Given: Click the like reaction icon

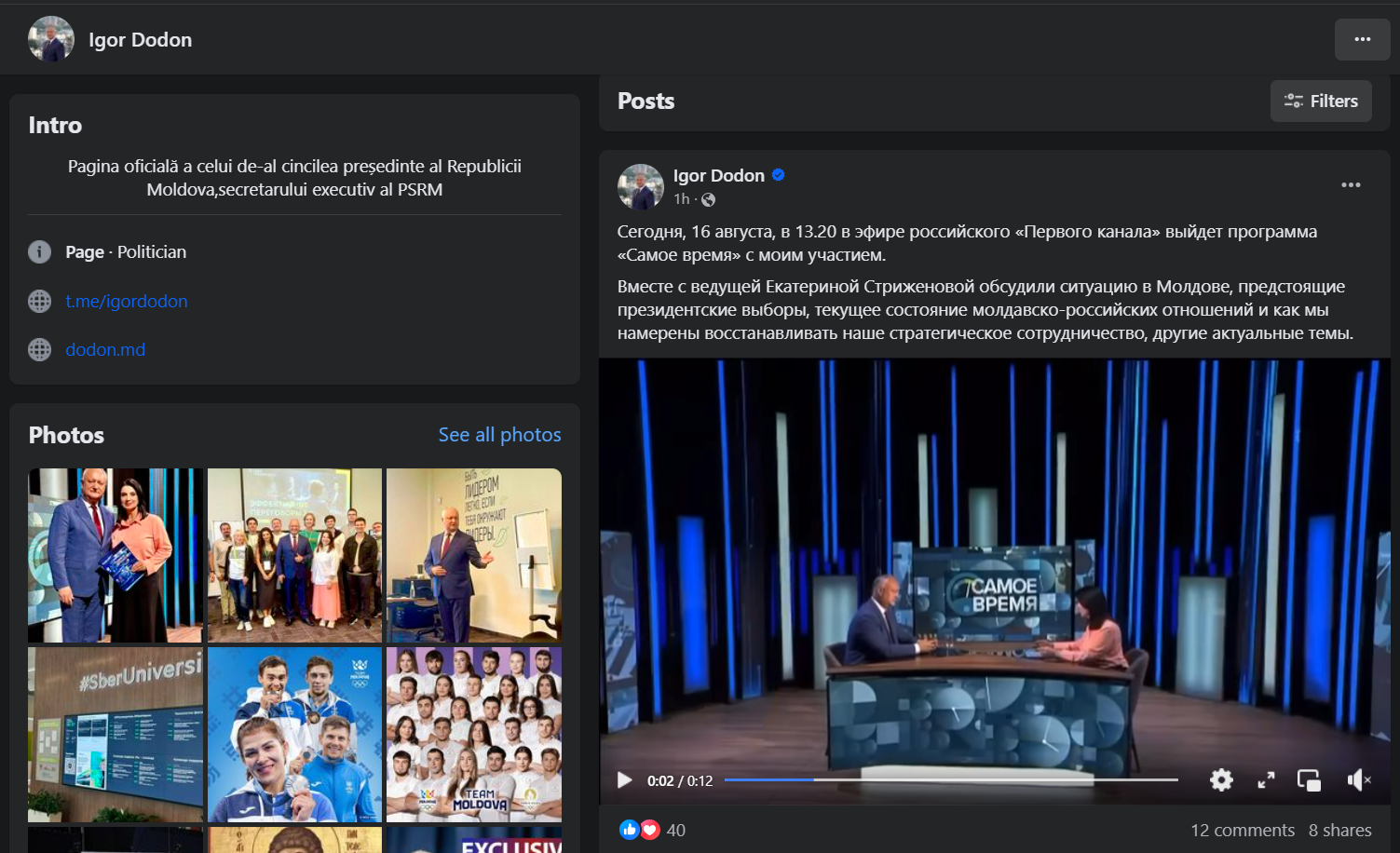Looking at the screenshot, I should point(630,830).
